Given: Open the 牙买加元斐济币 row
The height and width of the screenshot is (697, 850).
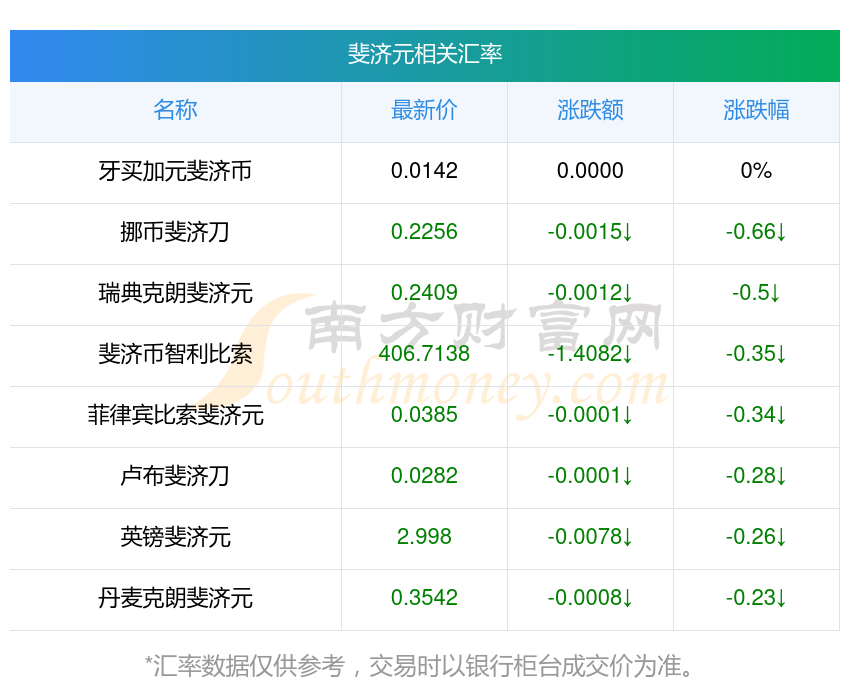Looking at the screenshot, I should pyautogui.click(x=175, y=171).
